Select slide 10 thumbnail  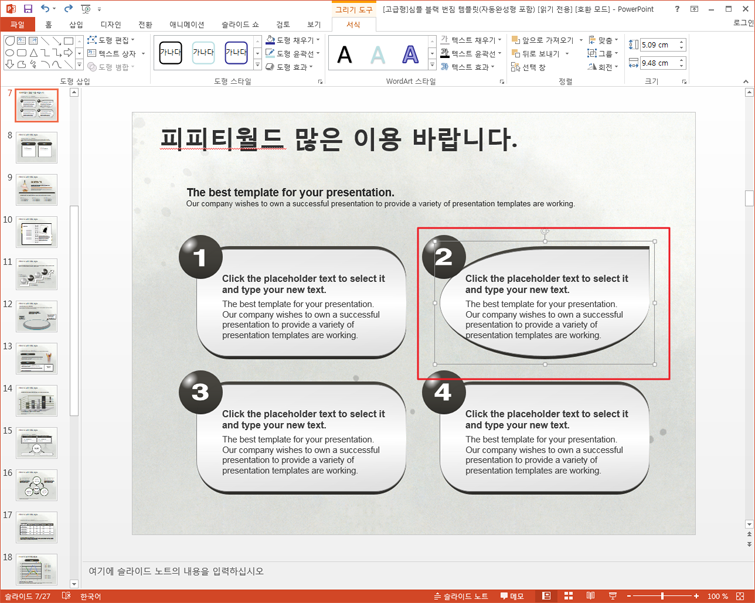[x=37, y=232]
